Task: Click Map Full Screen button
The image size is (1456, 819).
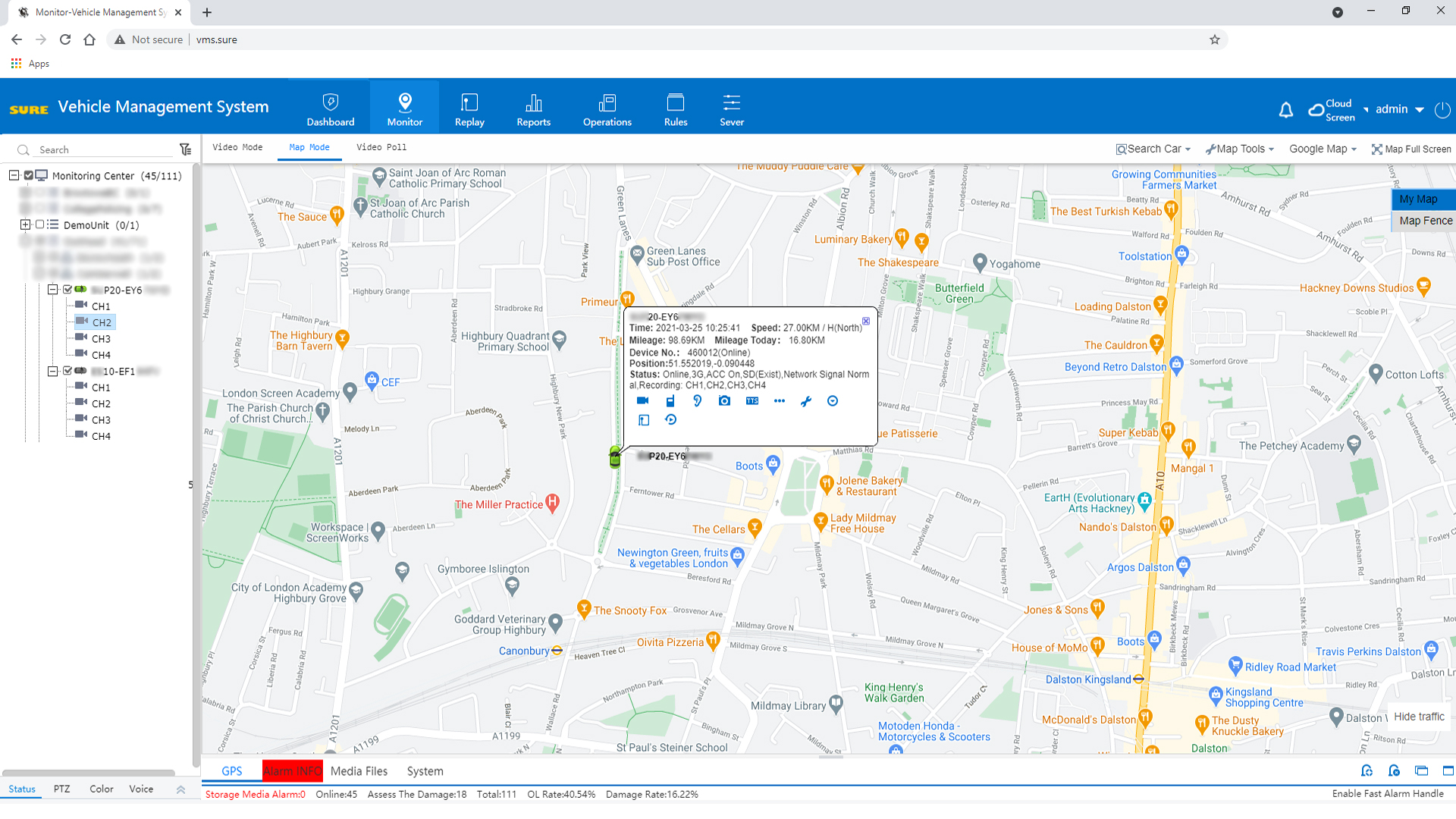Action: pyautogui.click(x=1411, y=149)
